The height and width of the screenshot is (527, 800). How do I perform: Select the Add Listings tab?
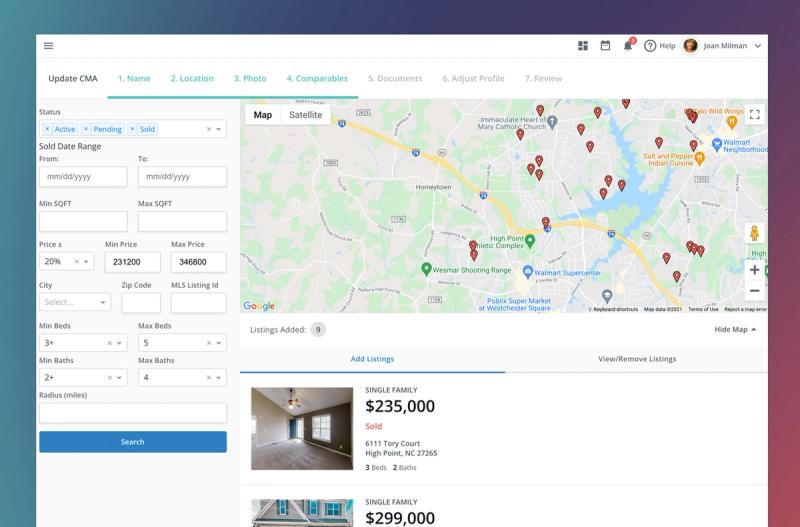point(372,359)
